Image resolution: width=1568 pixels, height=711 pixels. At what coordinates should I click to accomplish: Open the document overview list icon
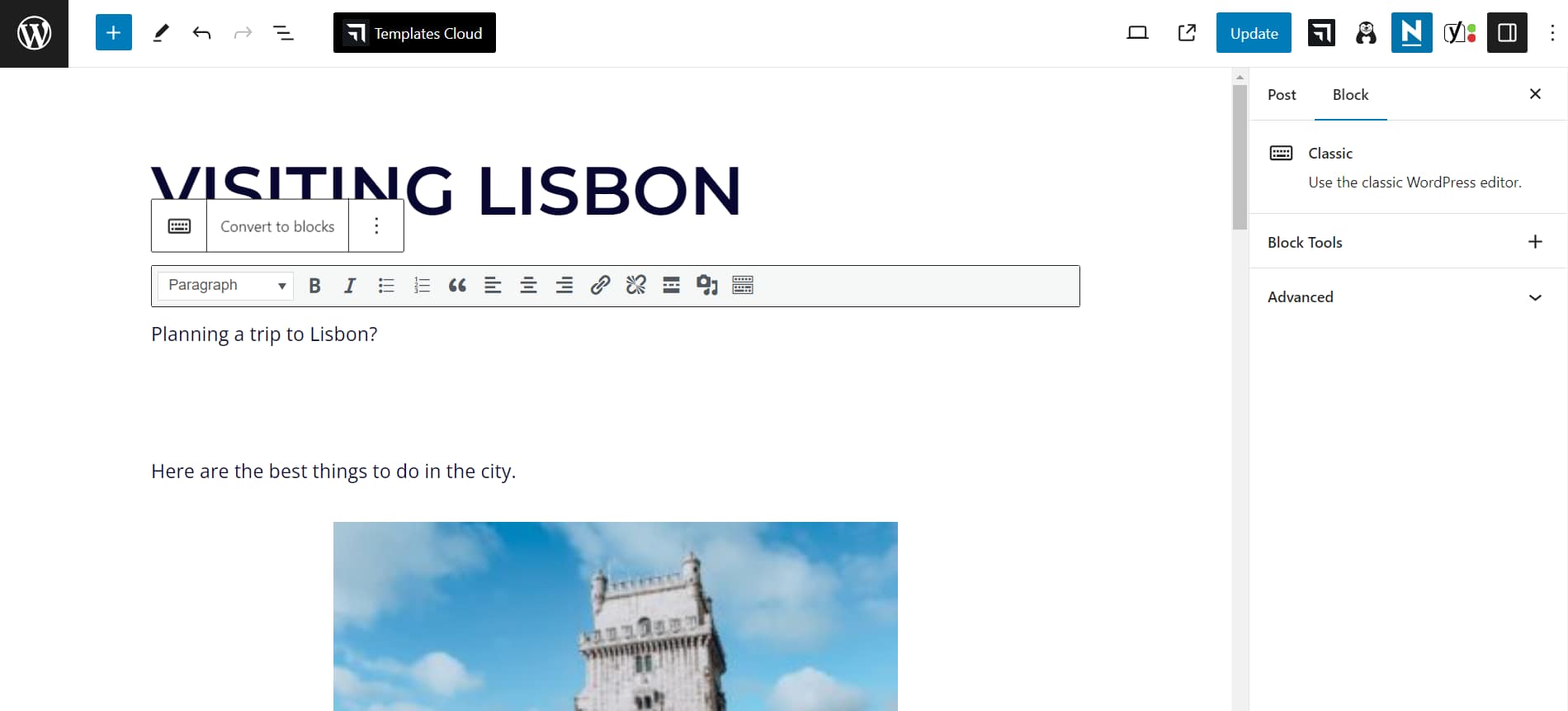(x=283, y=33)
